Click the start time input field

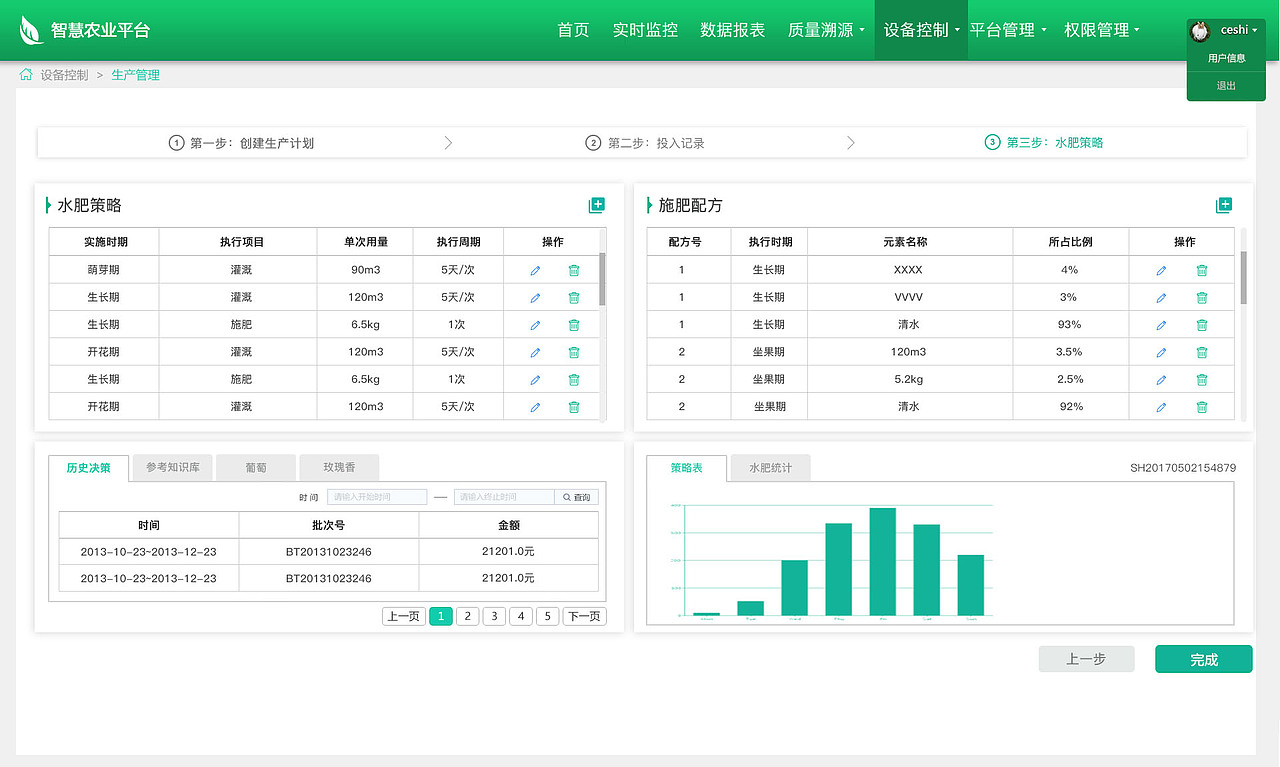point(377,497)
